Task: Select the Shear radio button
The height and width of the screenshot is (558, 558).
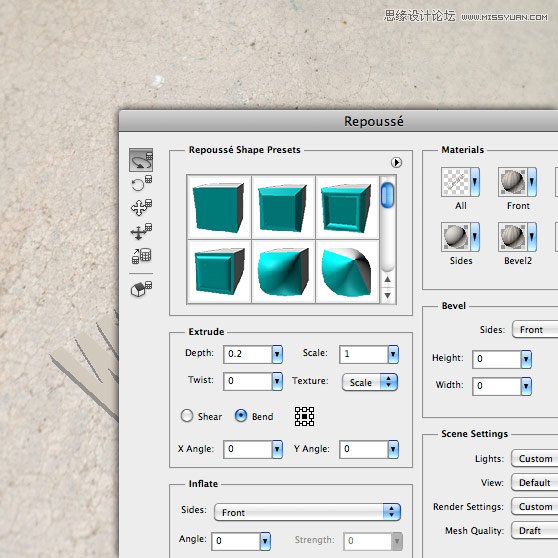Action: pyautogui.click(x=187, y=416)
